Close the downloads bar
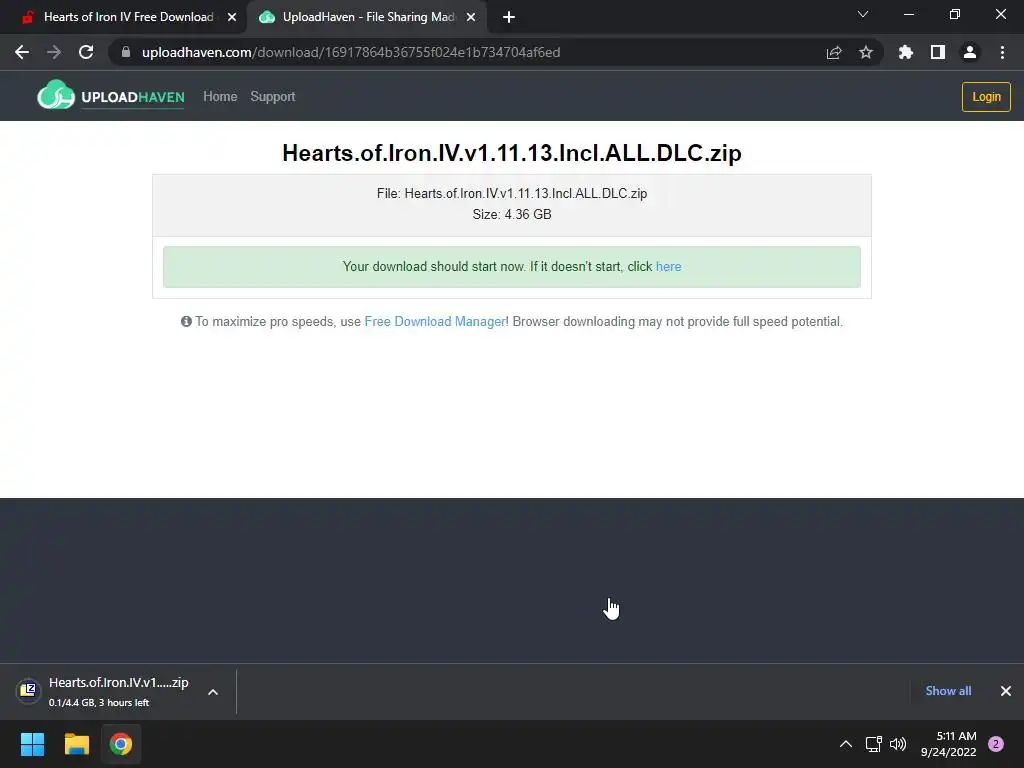1024x768 pixels. point(1006,691)
